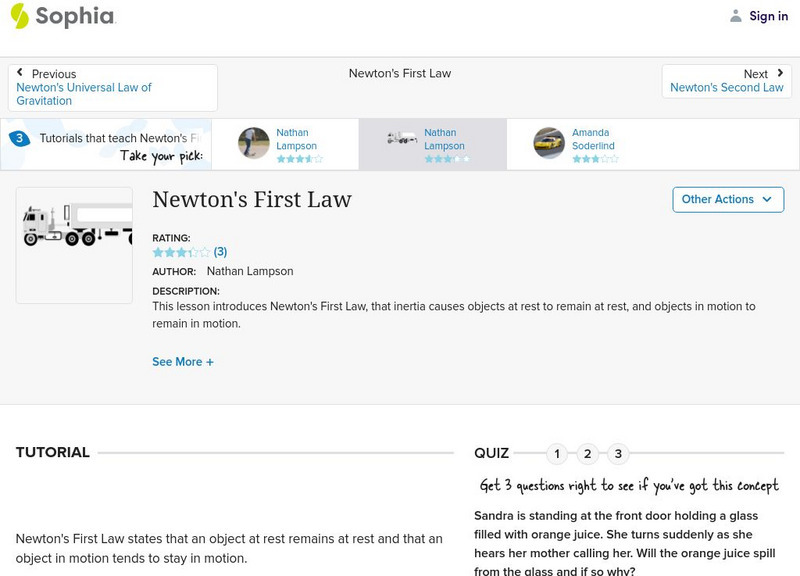Click the Sign in link
This screenshot has height=576, width=800.
click(x=768, y=16)
